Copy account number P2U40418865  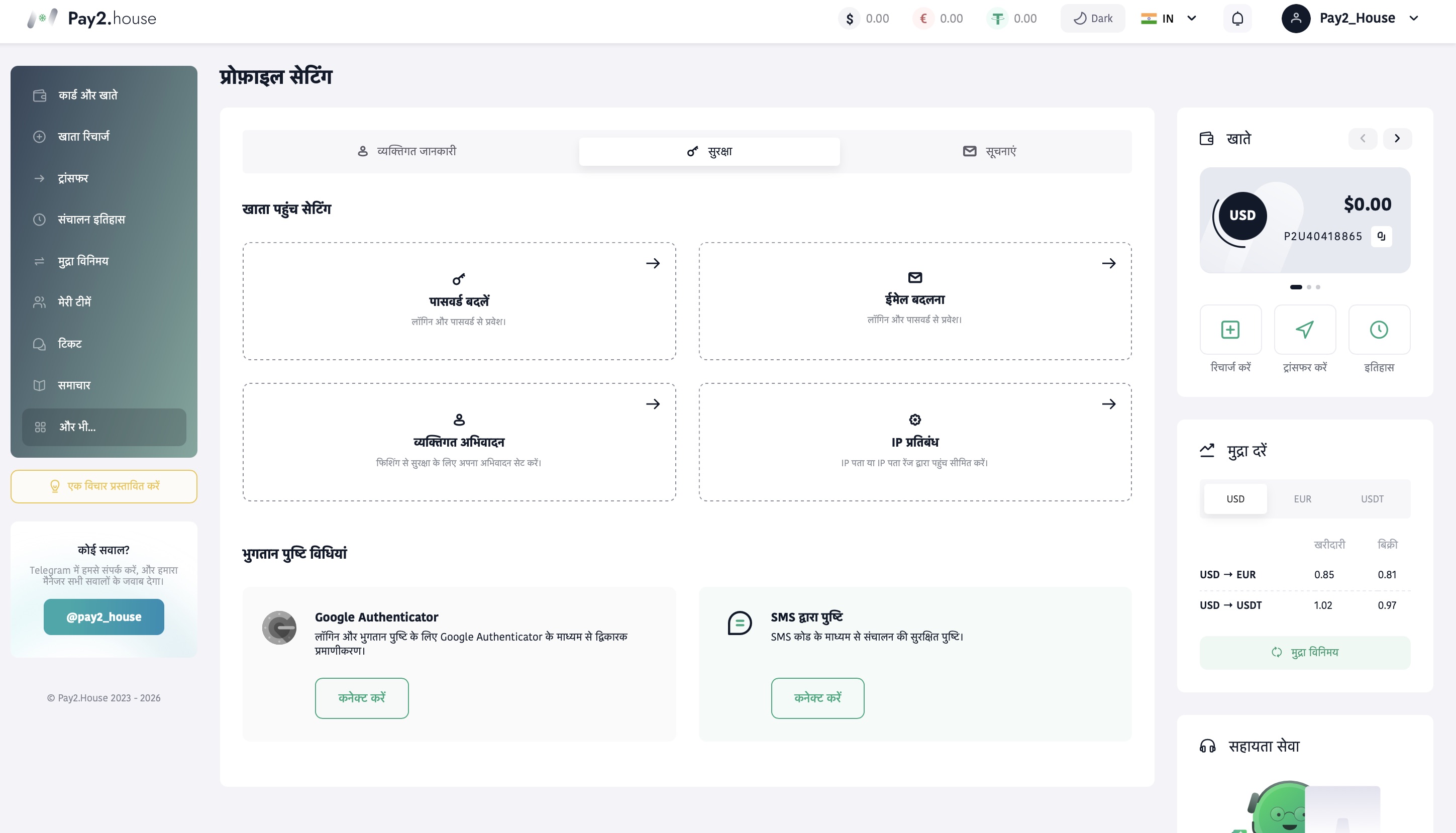pos(1381,236)
